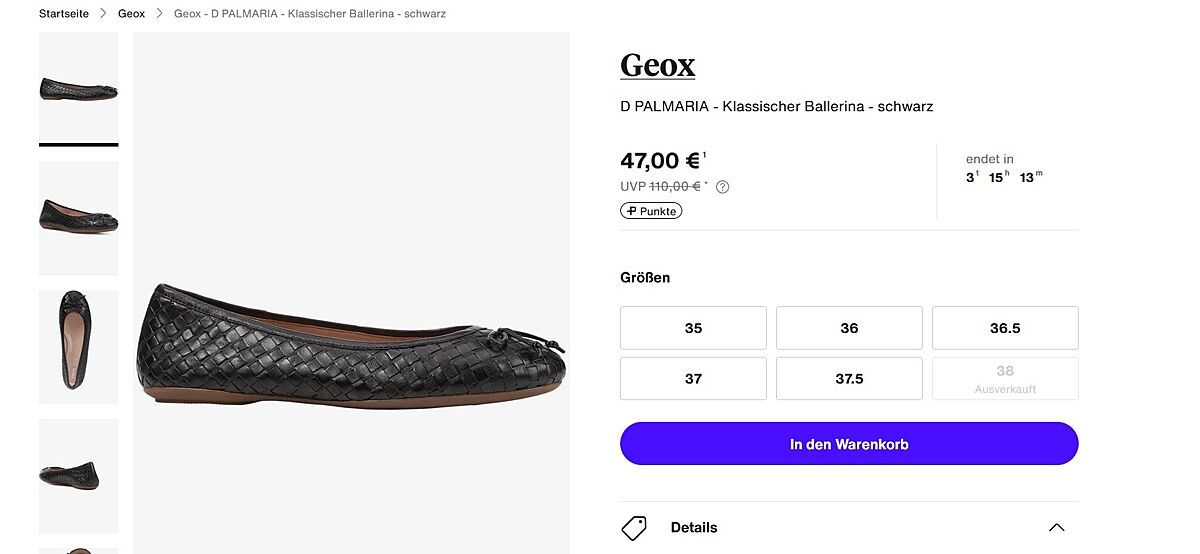The image size is (1200, 554).
Task: Show fourth back-angle shoe thumbnail
Action: point(78,475)
